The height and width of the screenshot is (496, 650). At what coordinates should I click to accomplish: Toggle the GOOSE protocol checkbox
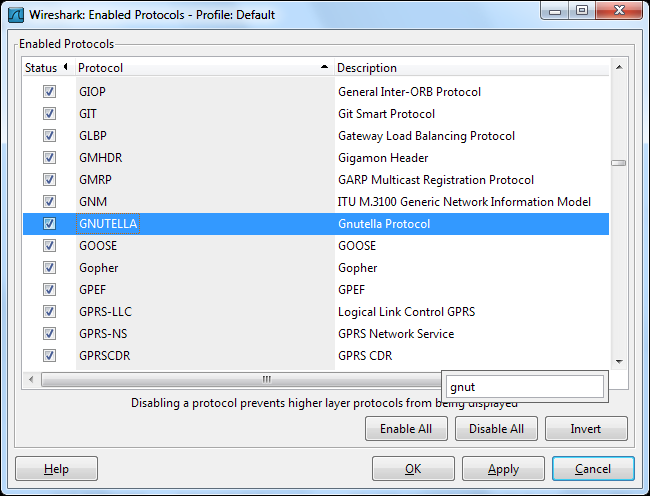[x=49, y=246]
